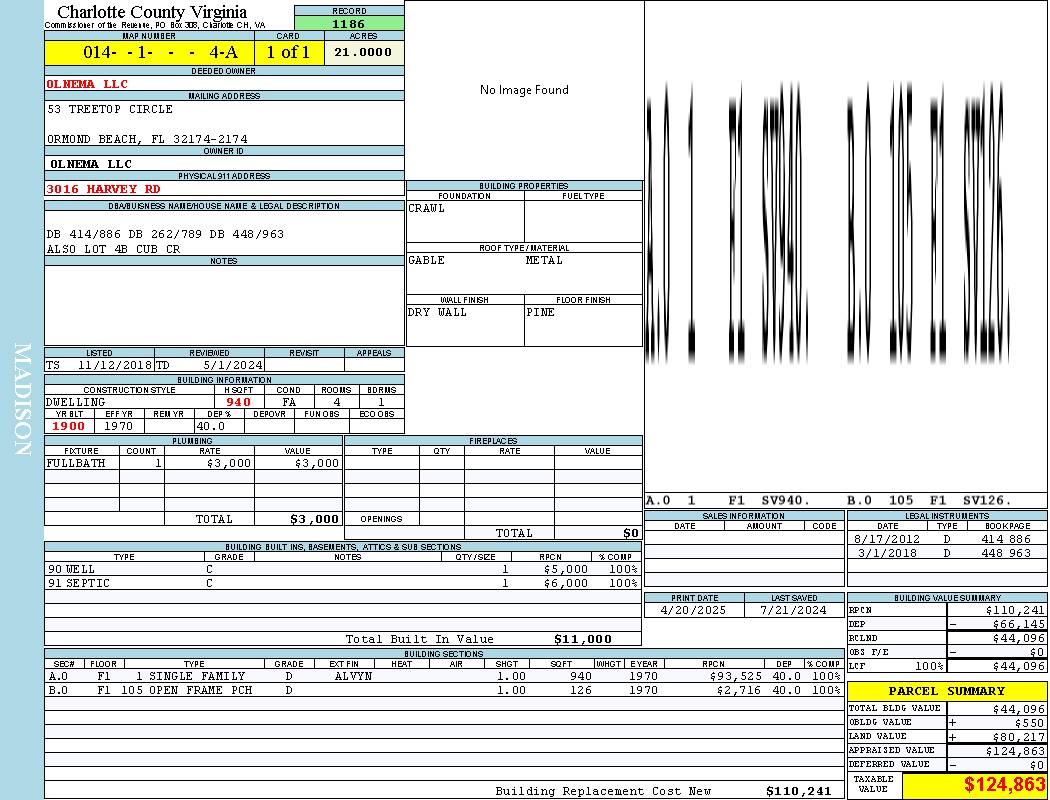
Task: Select legal description DB 414/886 line
Action: click(165, 234)
